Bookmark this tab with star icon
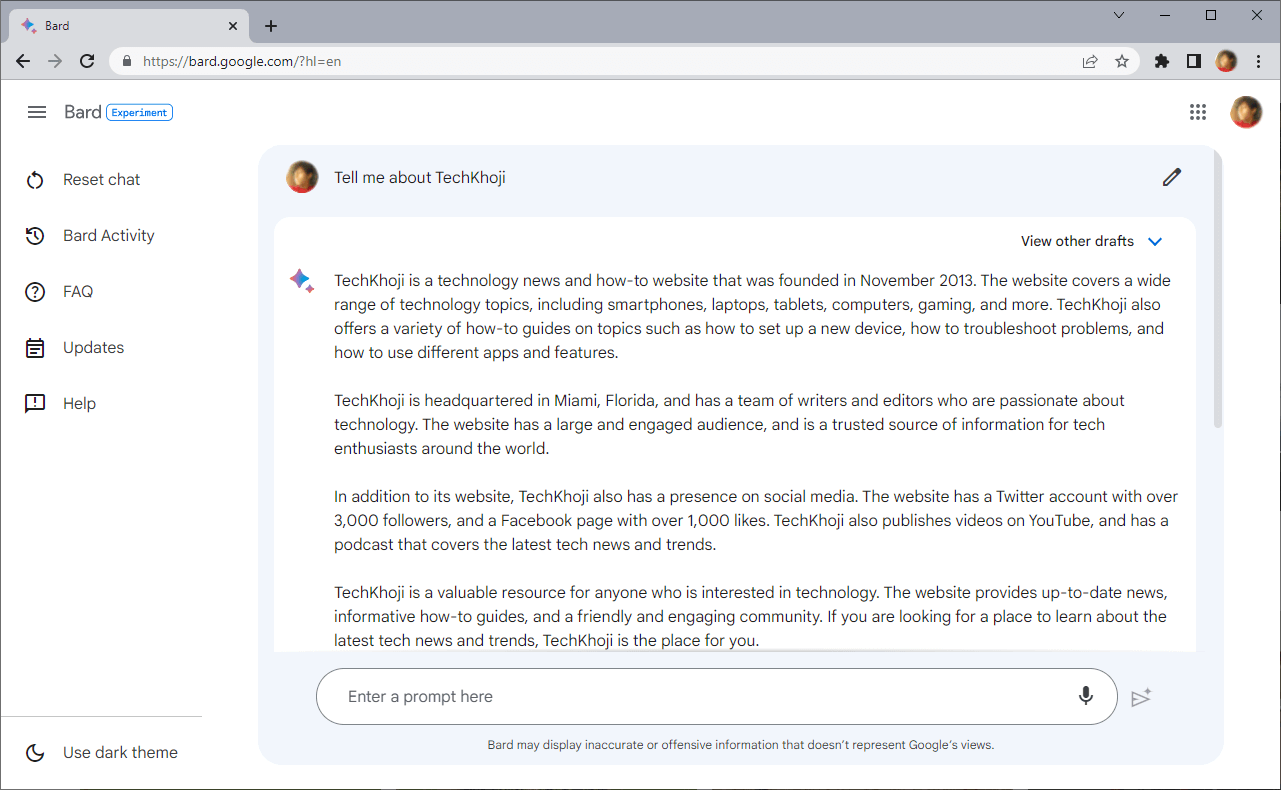This screenshot has width=1281, height=790. point(1122,61)
